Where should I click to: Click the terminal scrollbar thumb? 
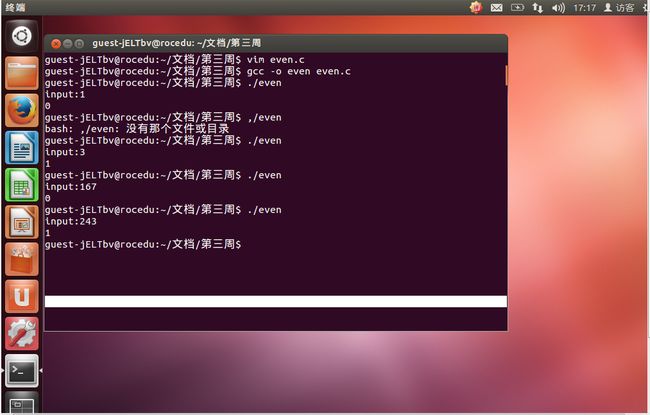point(506,75)
